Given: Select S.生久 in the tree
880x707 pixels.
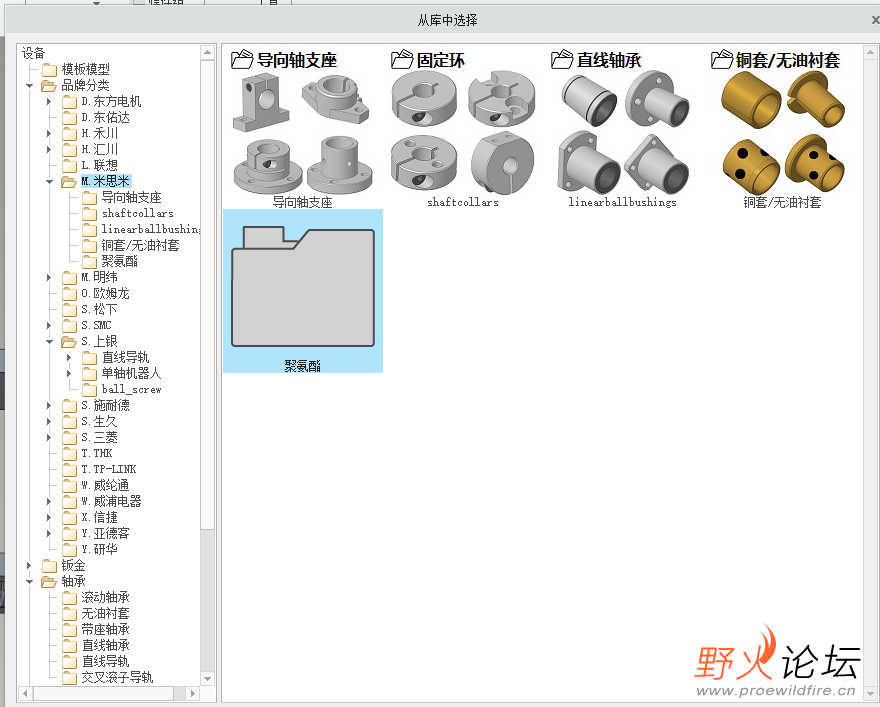Looking at the screenshot, I should [99, 421].
